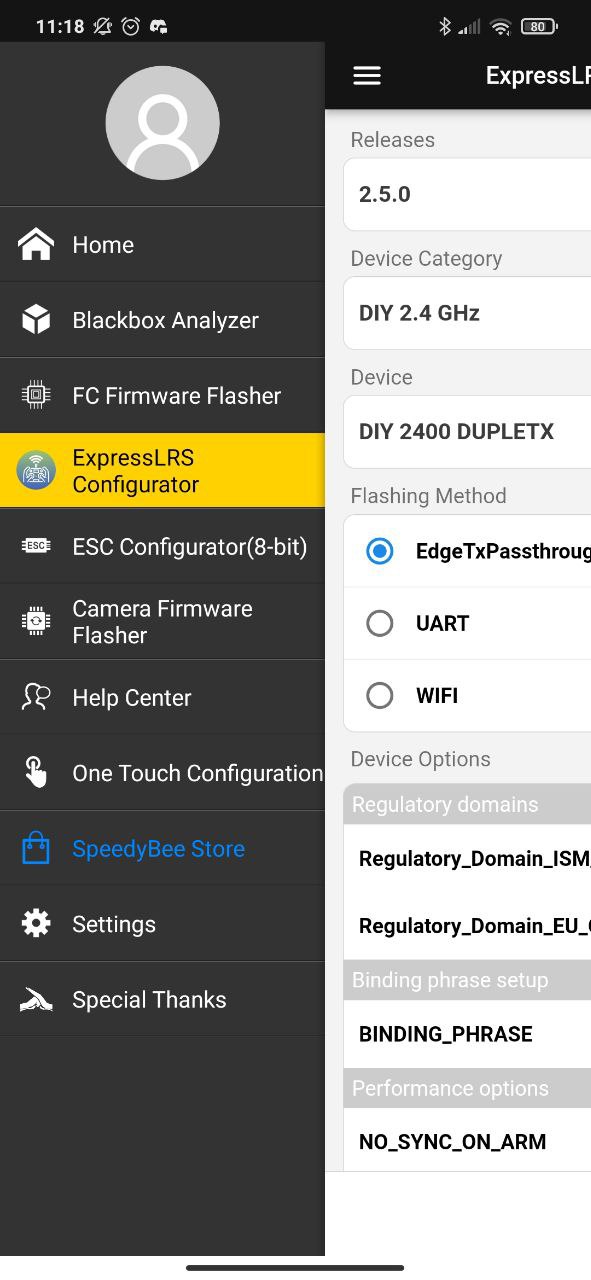Open Blackbox Analyzer cube icon
This screenshot has height=1280, width=591.
[x=36, y=320]
